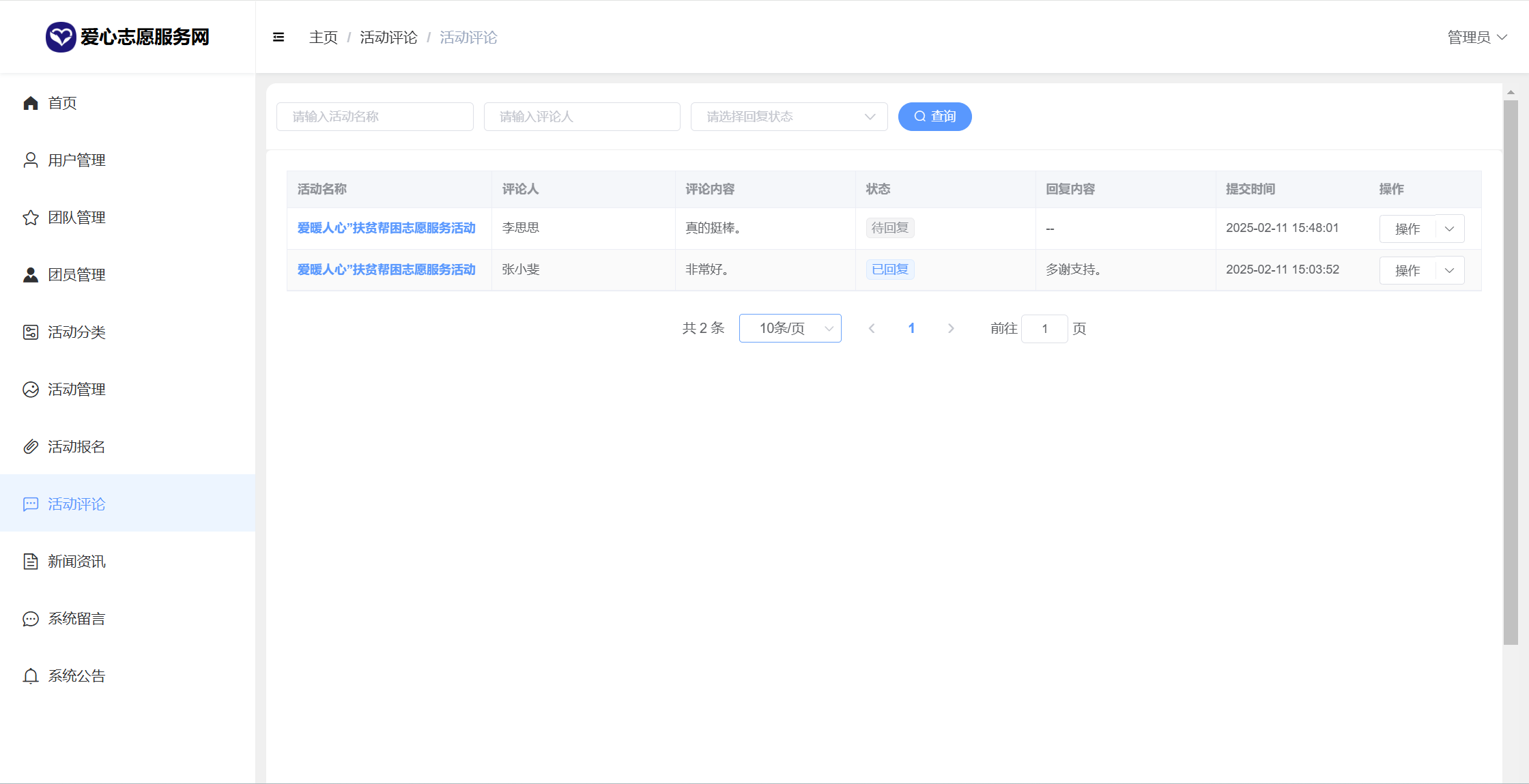
Task: Open activity link in 张小斐's row
Action: point(386,270)
